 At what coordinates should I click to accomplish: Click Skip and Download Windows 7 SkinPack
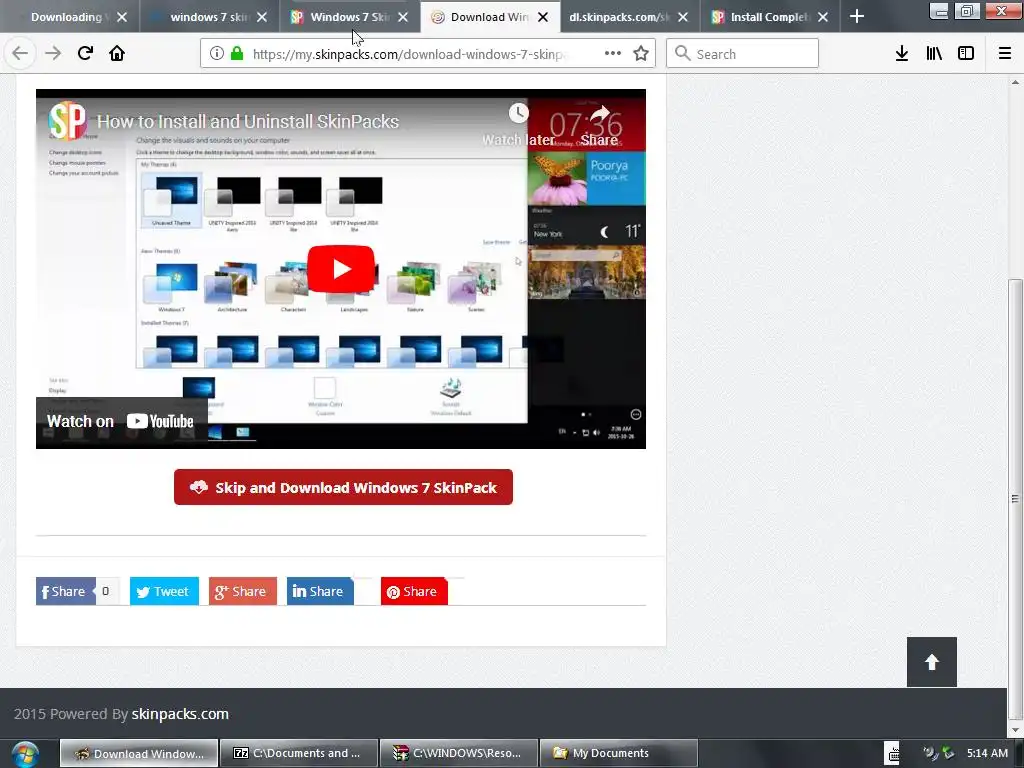pos(344,487)
